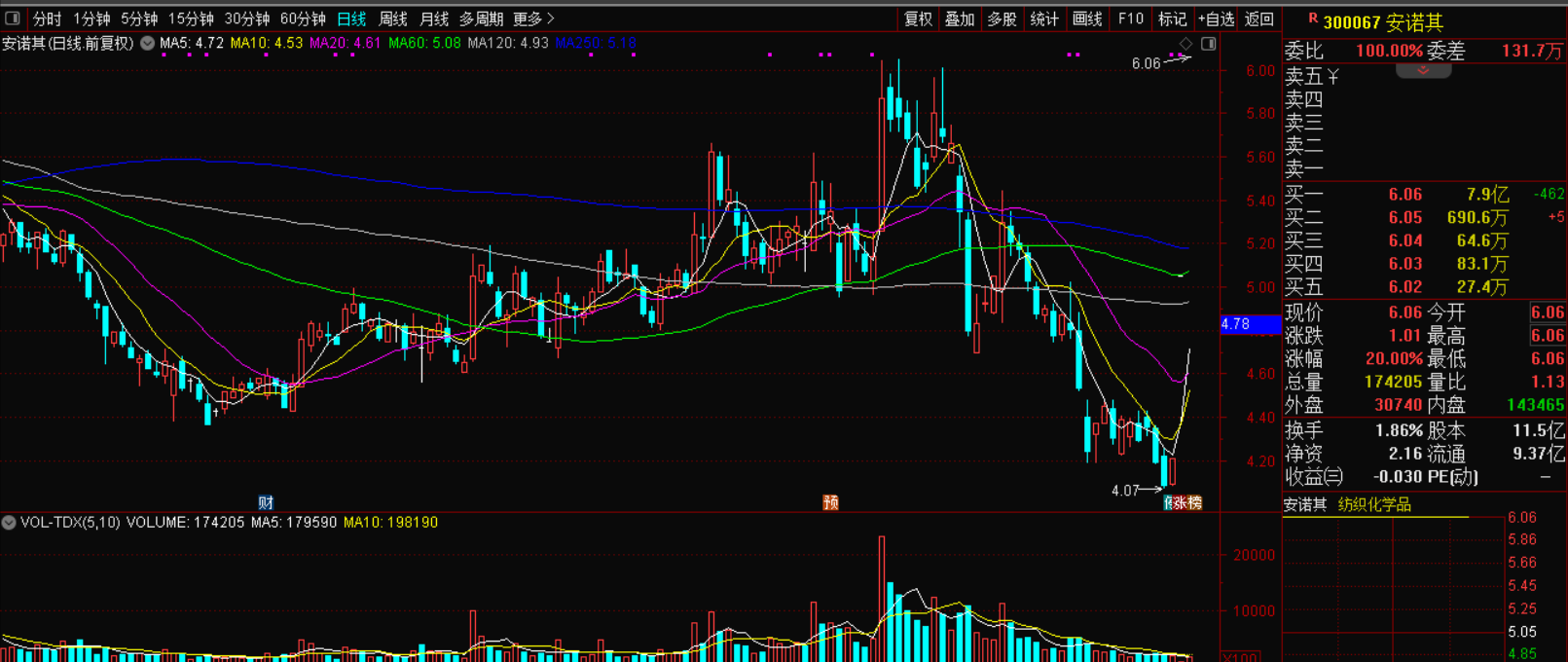1568x662 pixels.
Task: Switch to the 分时 intraday view
Action: (x=47, y=18)
